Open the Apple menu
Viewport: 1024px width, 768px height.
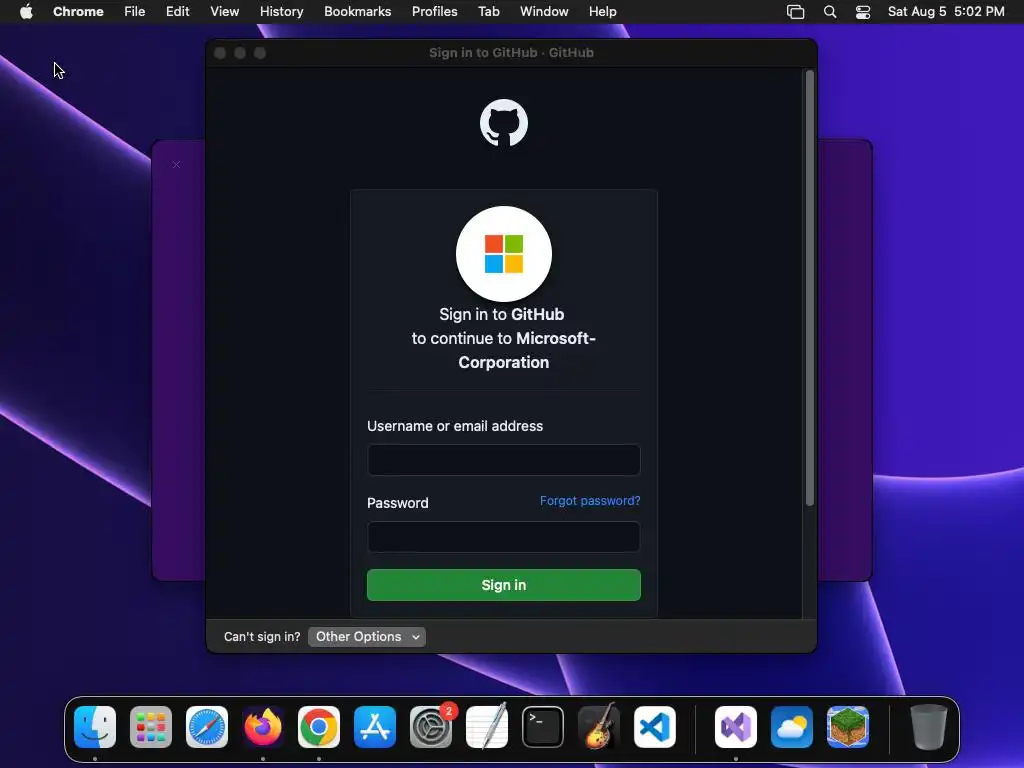pos(26,11)
